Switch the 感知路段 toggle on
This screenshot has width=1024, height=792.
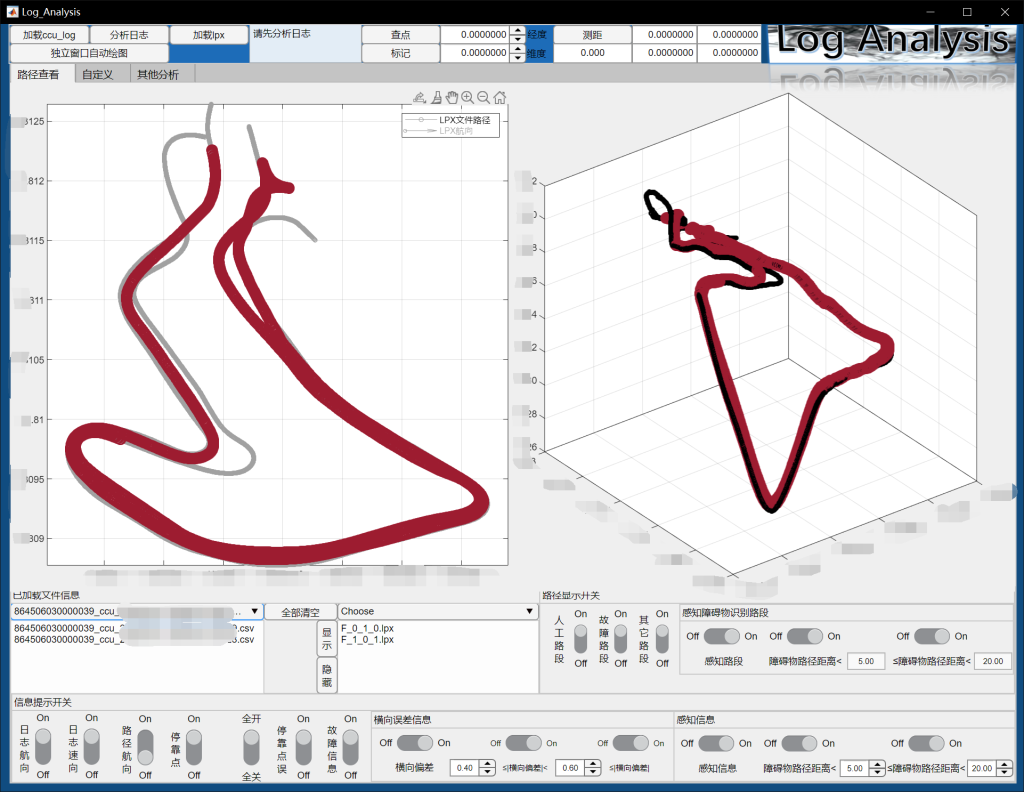pyautogui.click(x=720, y=636)
